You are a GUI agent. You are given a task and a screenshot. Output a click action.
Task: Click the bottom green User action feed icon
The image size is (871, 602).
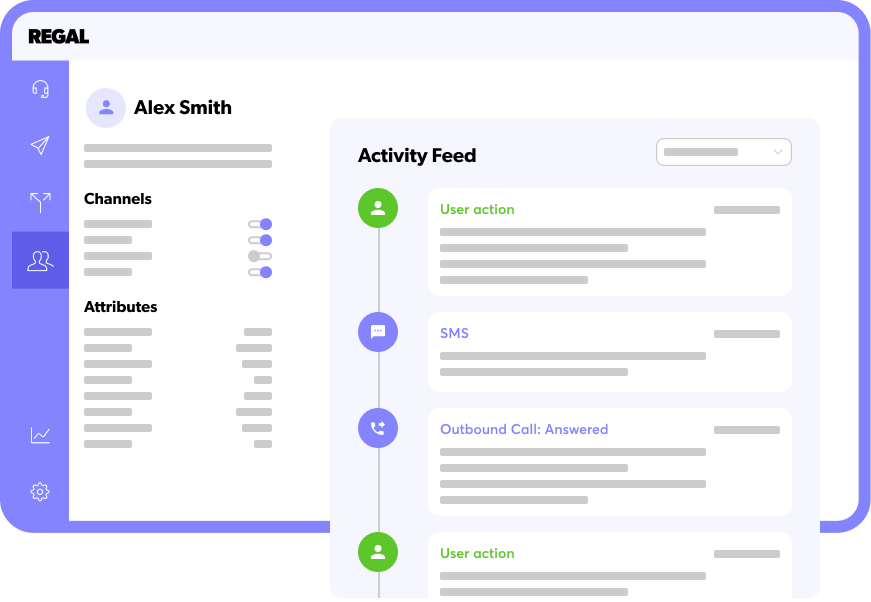click(378, 552)
